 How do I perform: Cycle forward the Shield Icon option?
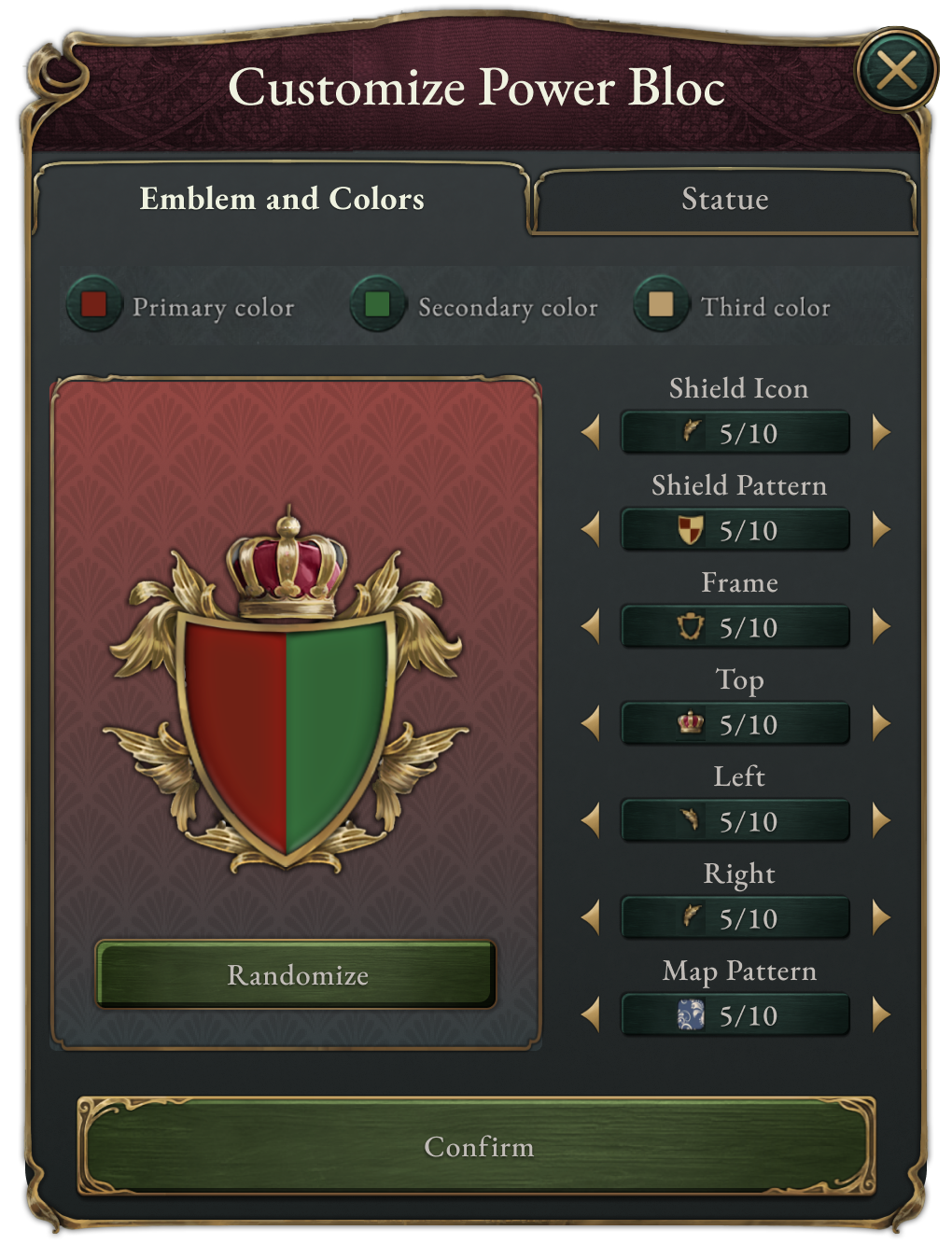pyautogui.click(x=878, y=432)
